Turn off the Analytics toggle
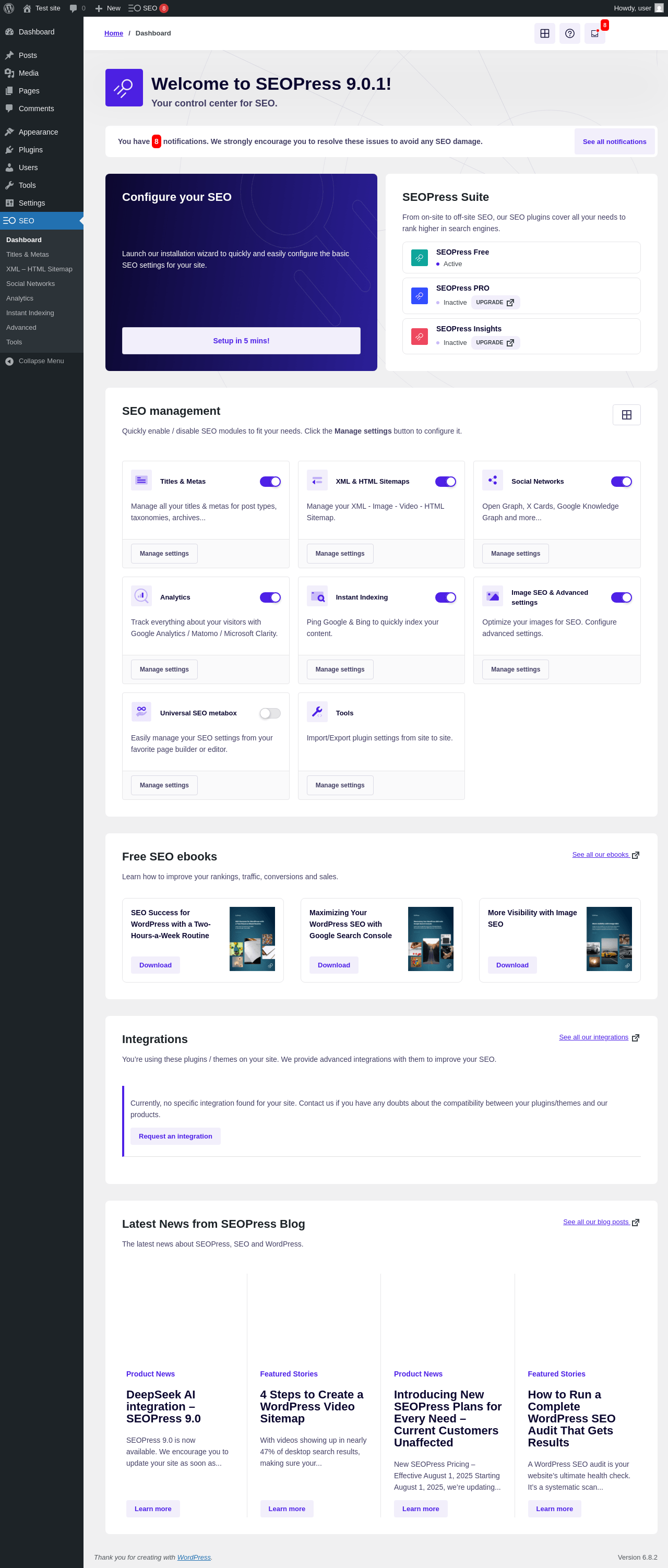 point(270,597)
